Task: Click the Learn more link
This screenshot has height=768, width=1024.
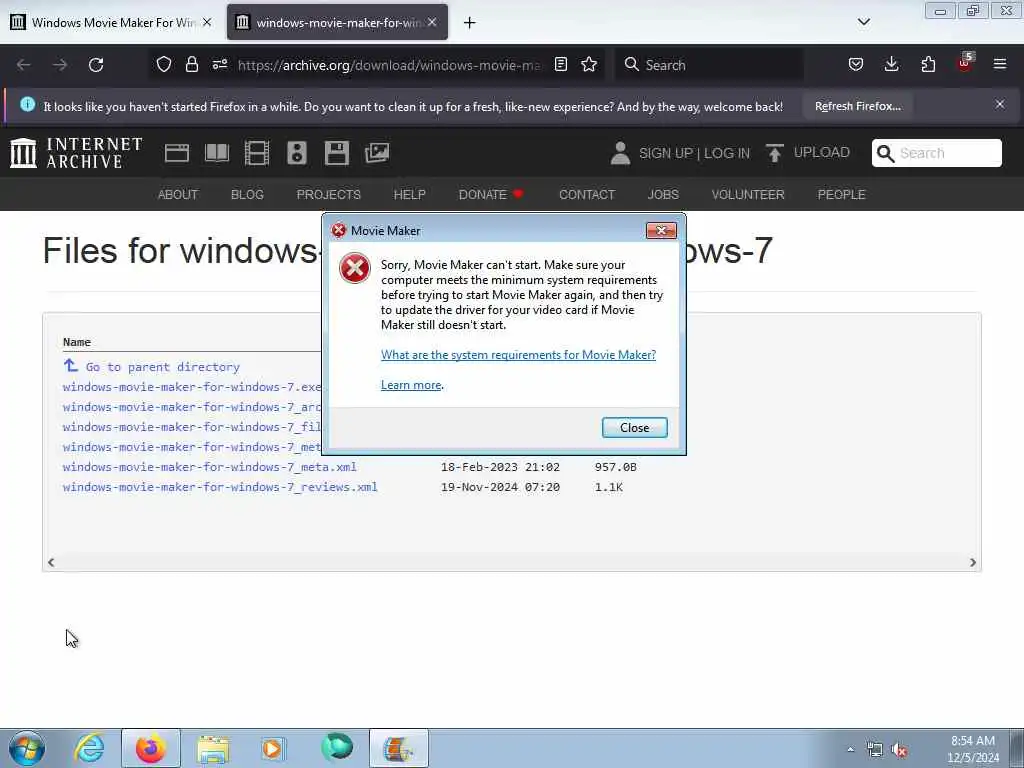Action: pos(411,385)
